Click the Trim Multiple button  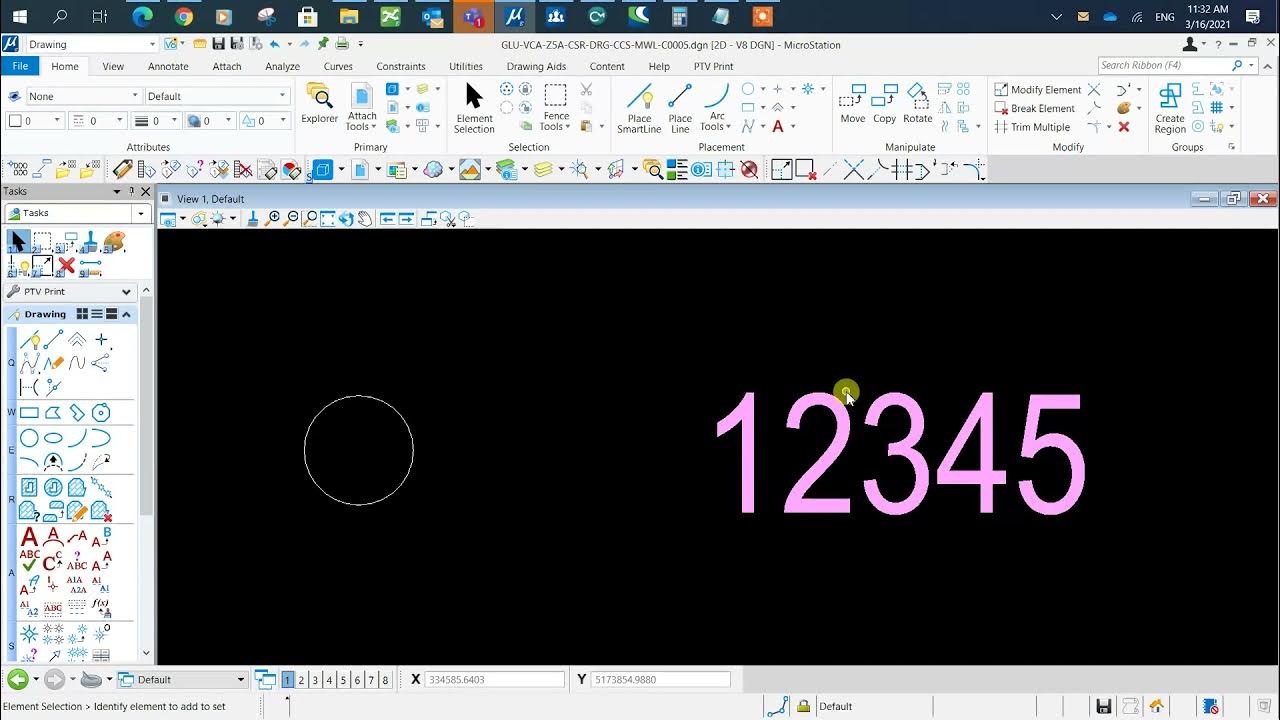1032,127
